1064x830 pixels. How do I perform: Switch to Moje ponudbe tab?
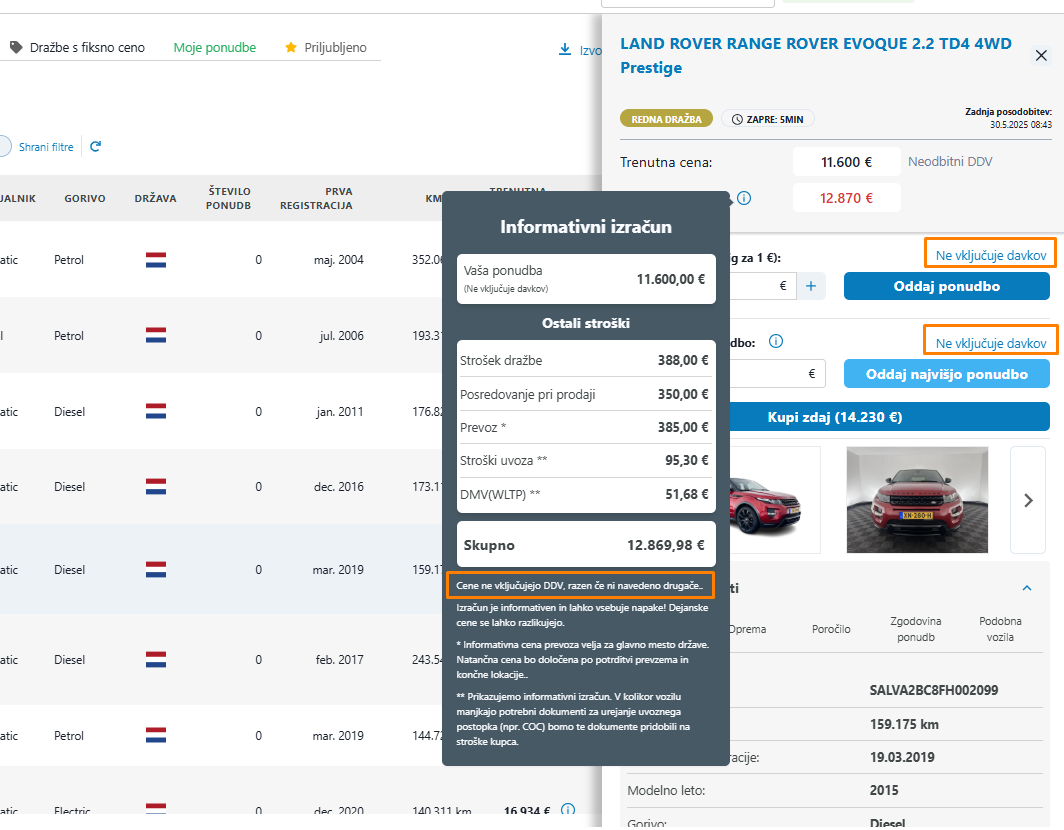point(214,48)
